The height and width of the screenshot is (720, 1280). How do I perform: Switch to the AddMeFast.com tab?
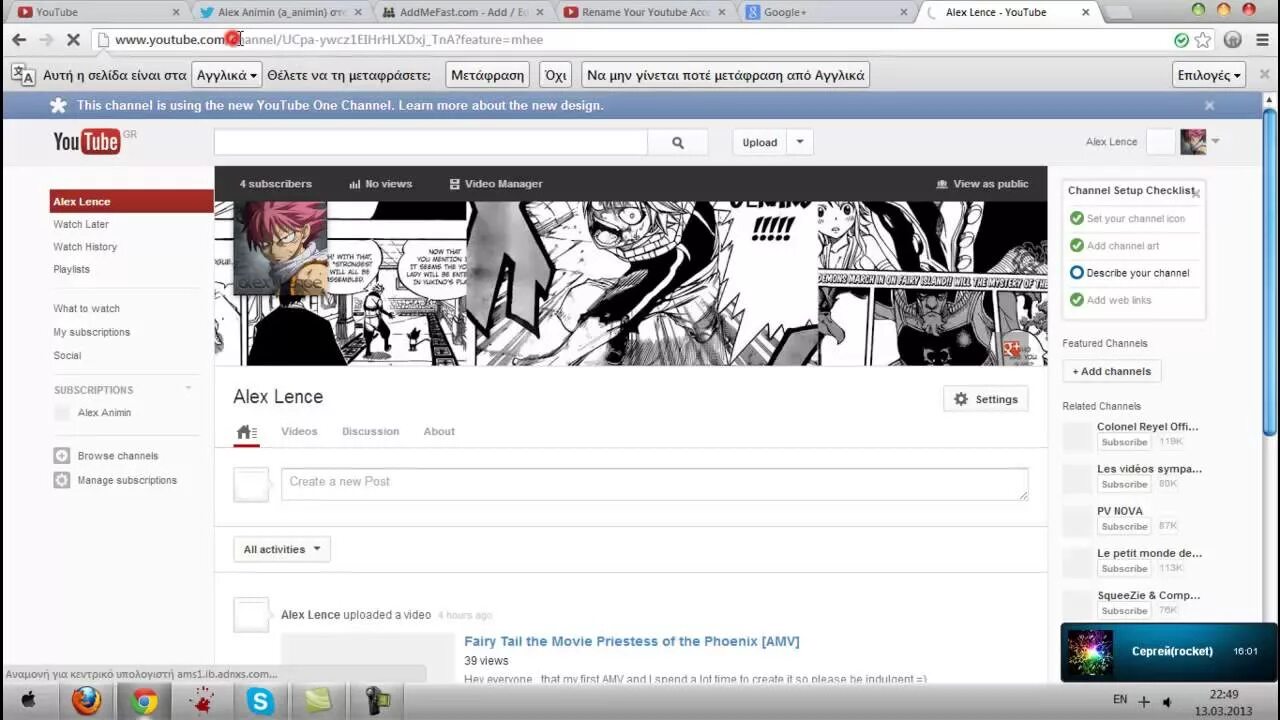tap(462, 12)
